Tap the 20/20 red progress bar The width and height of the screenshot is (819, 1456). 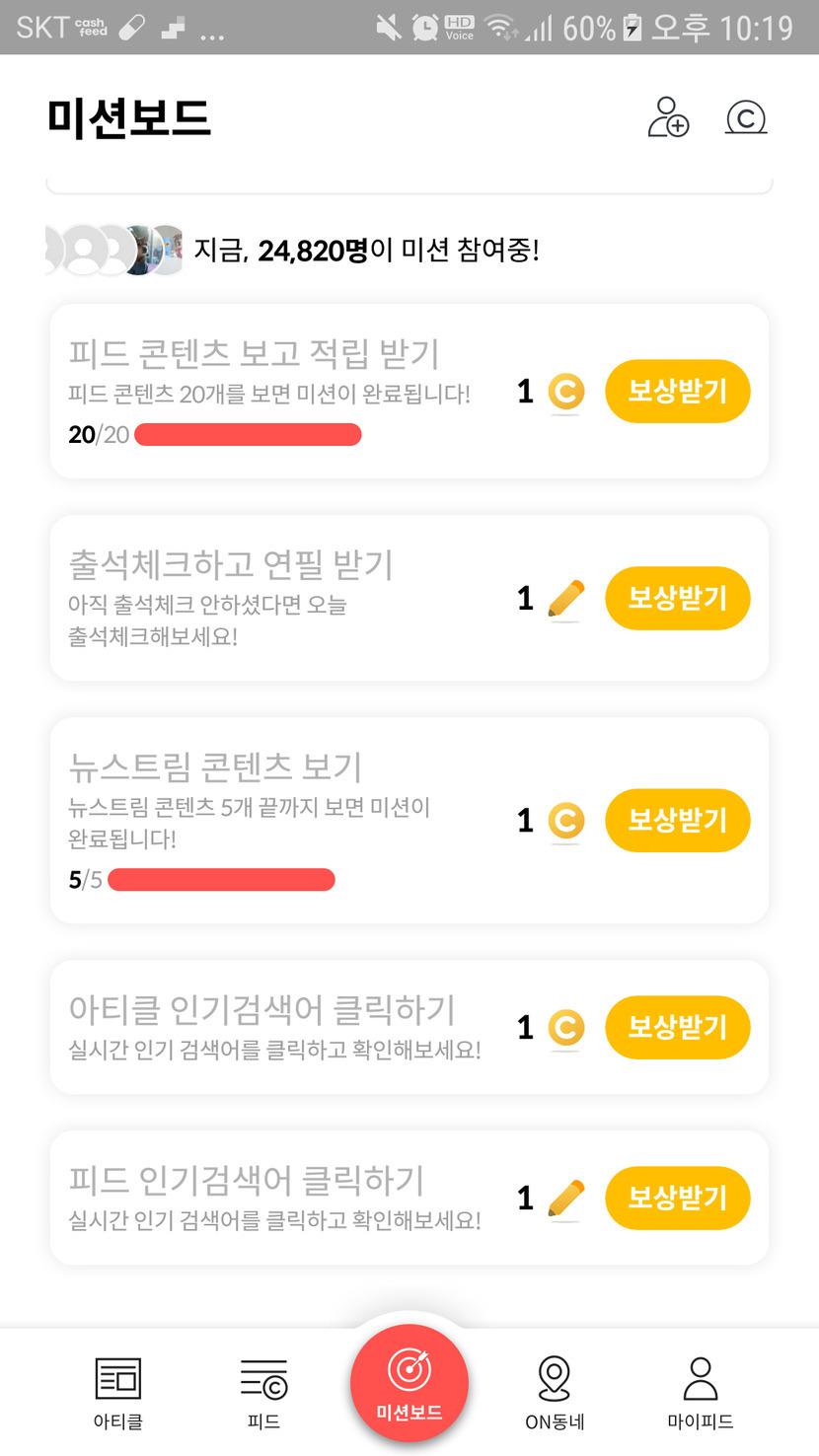(x=248, y=435)
